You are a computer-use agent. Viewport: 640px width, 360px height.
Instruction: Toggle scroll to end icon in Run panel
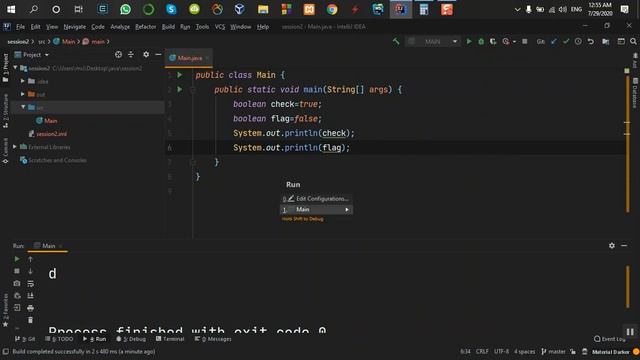click(31, 296)
